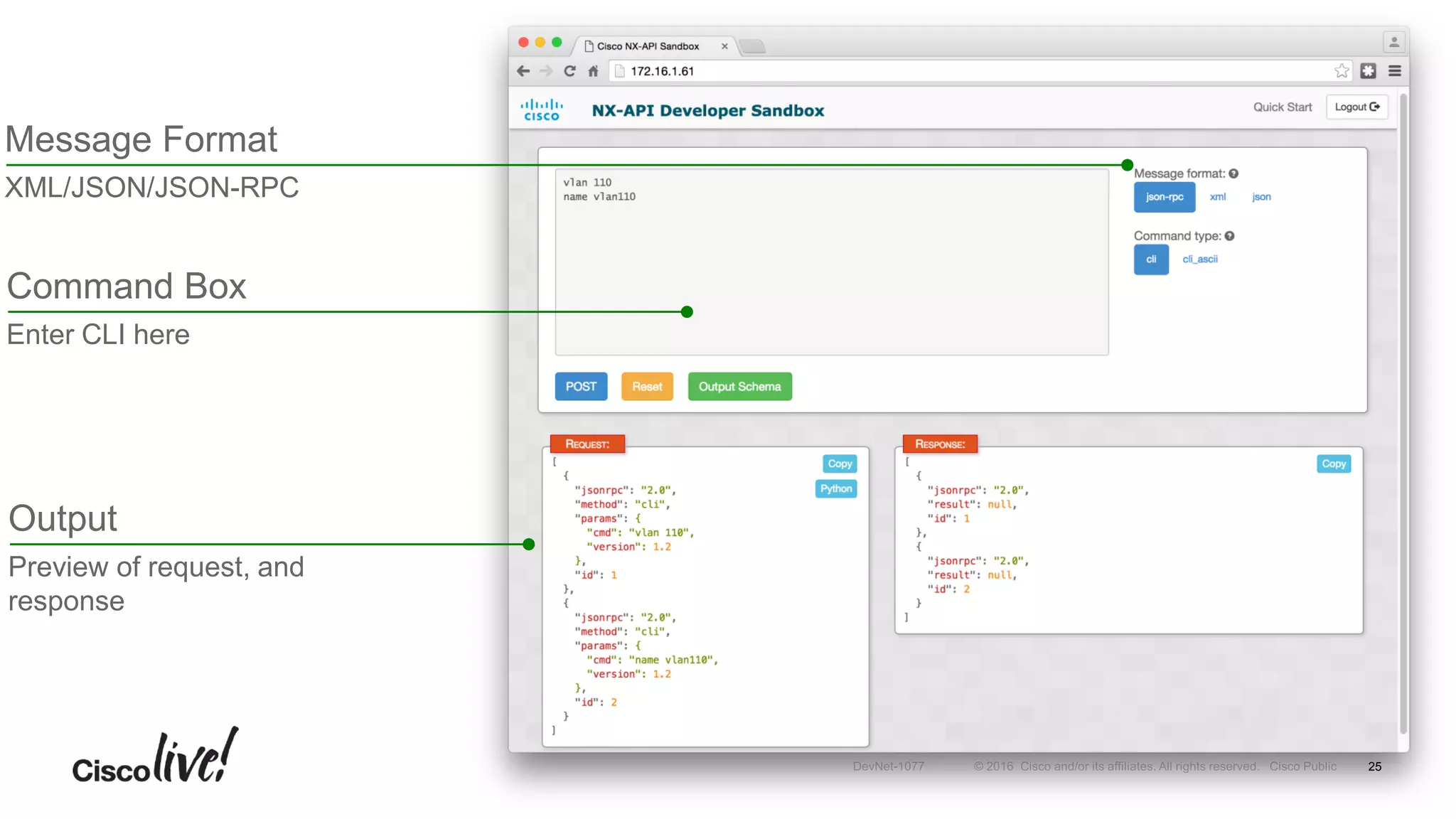Click the browser home icon

pos(593,71)
